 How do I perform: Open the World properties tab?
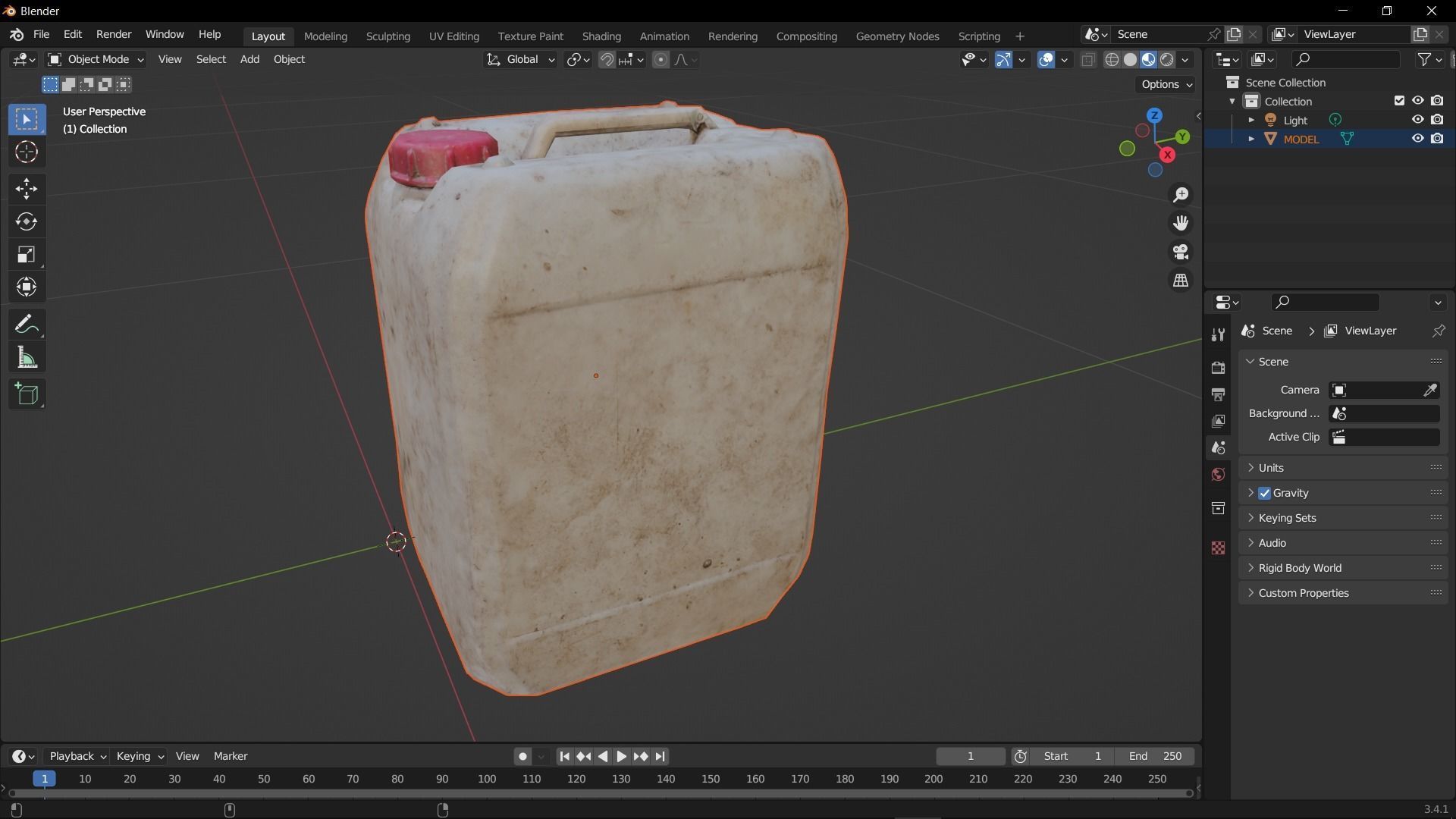point(1218,475)
